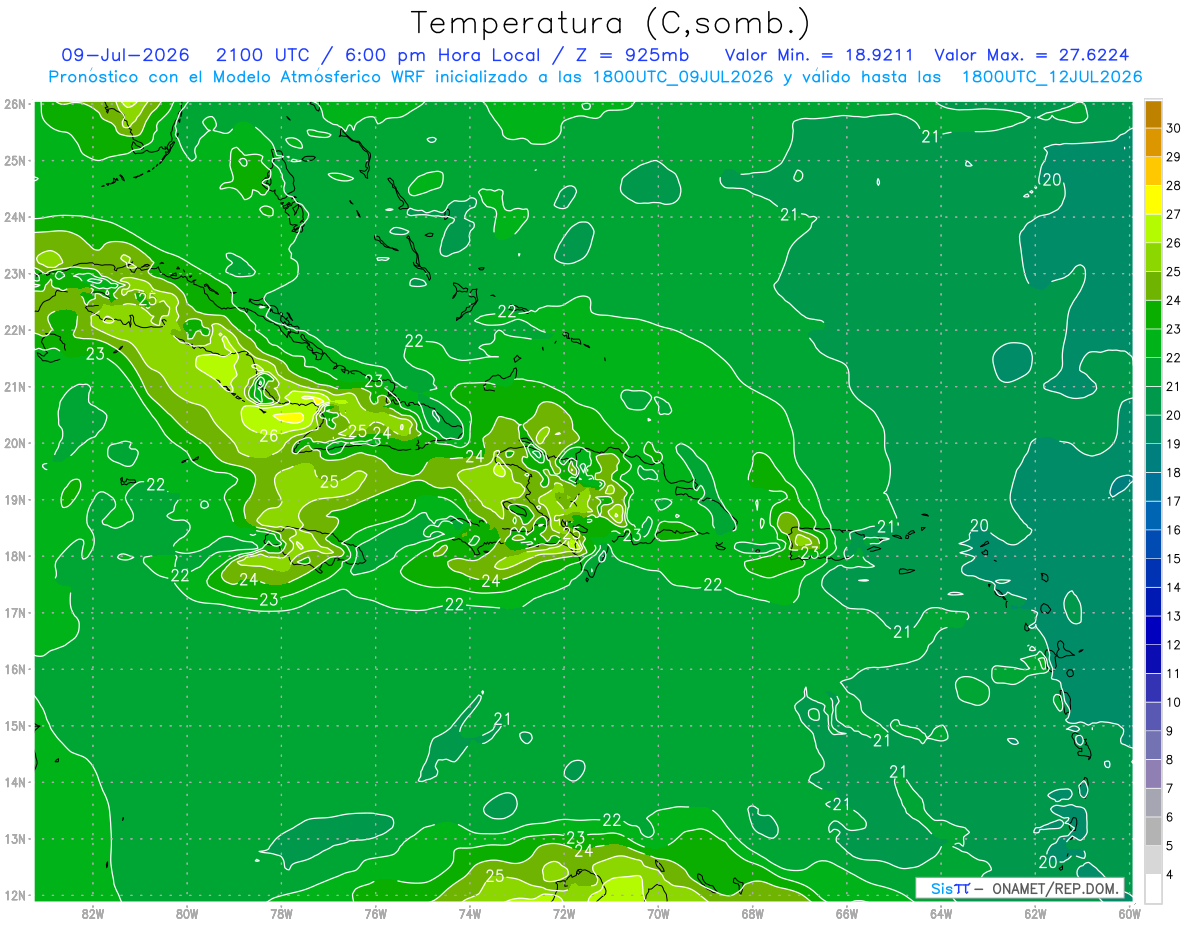1200x927 pixels.
Task: Click the "Temperatura (C,somb.)" chart title
Action: point(611,23)
